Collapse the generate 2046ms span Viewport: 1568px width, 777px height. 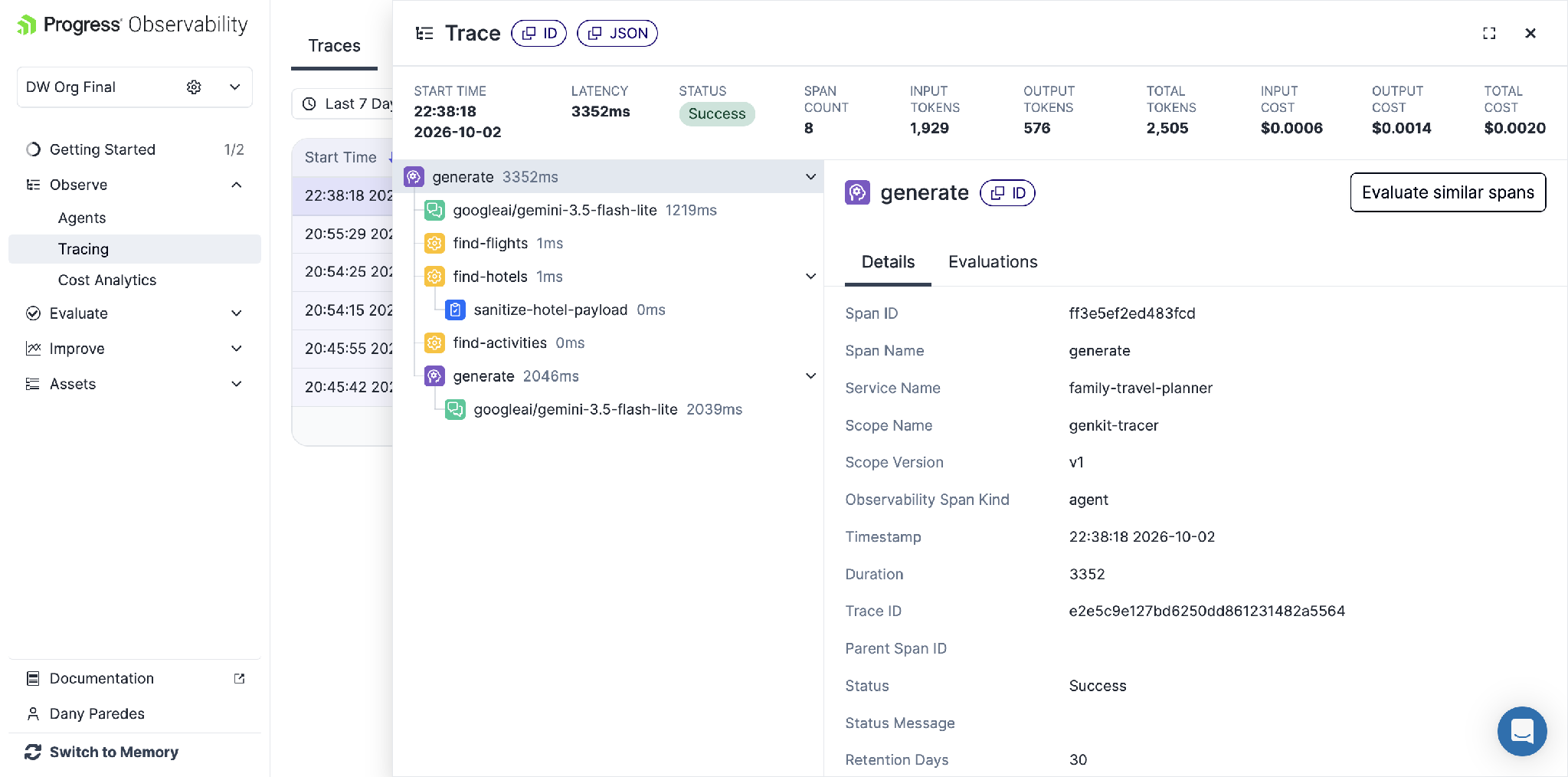click(810, 376)
